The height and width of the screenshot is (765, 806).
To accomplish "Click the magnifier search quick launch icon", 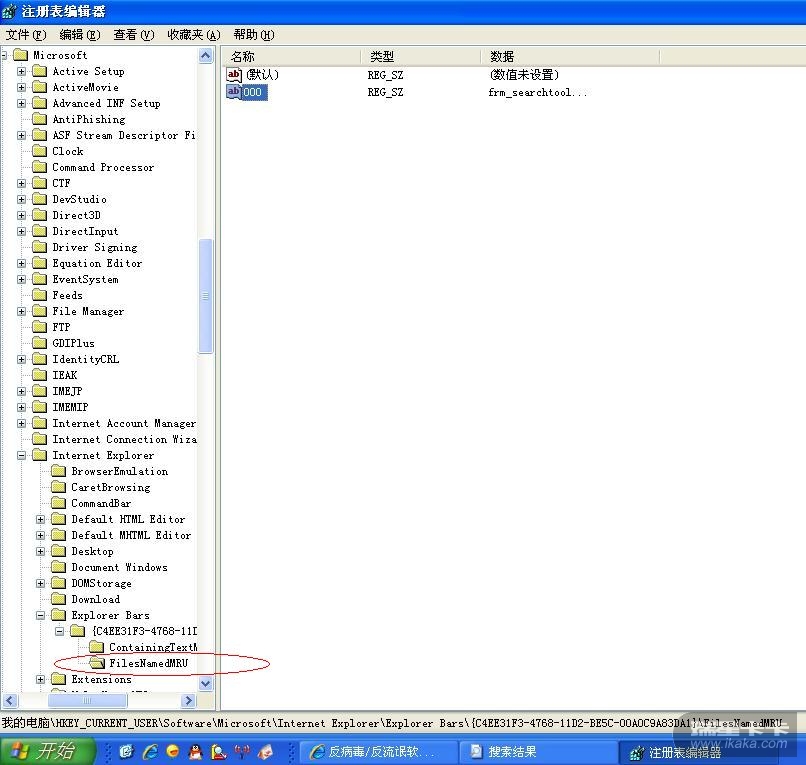I will (219, 752).
